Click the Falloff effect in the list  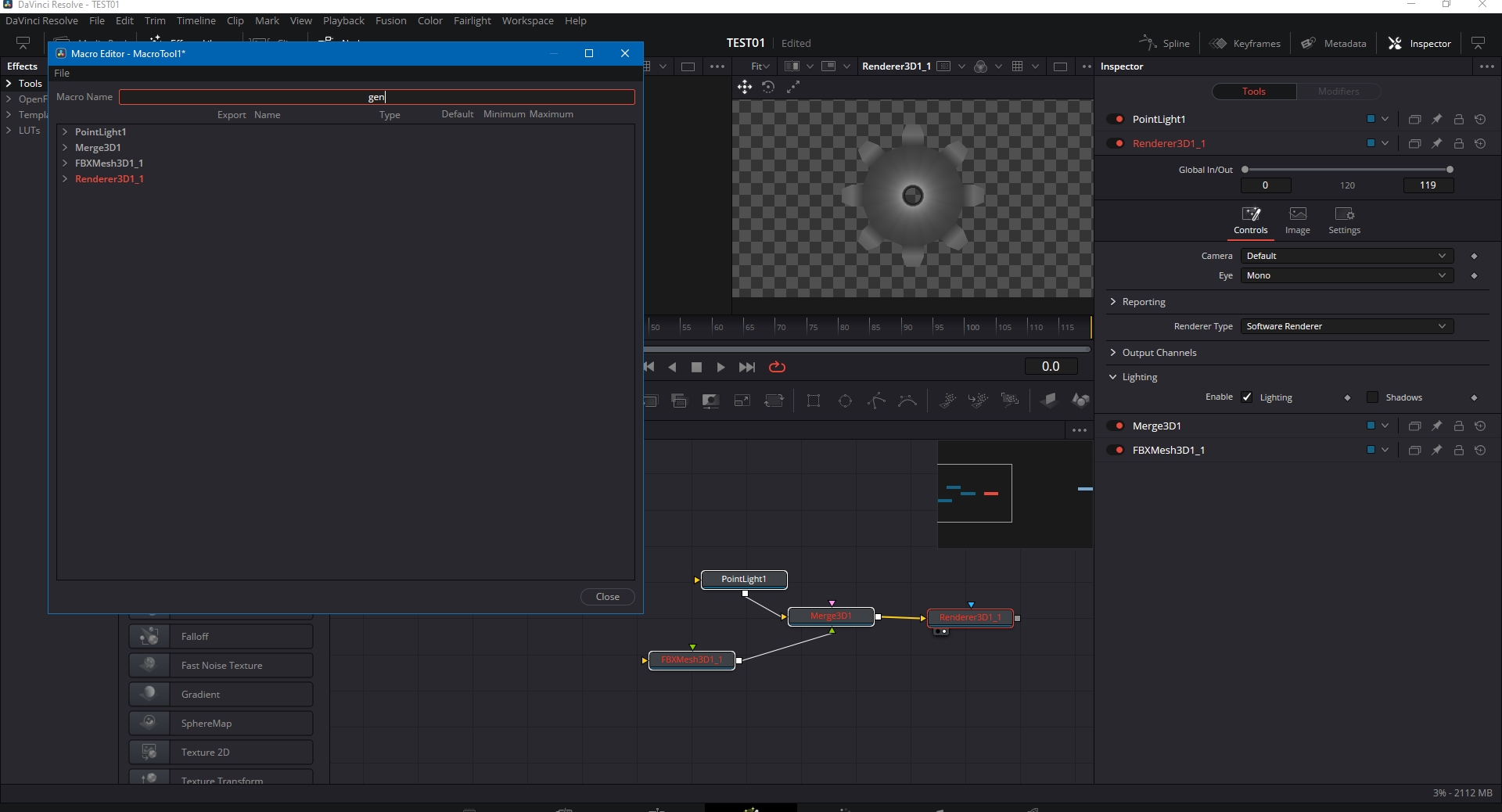click(x=221, y=637)
